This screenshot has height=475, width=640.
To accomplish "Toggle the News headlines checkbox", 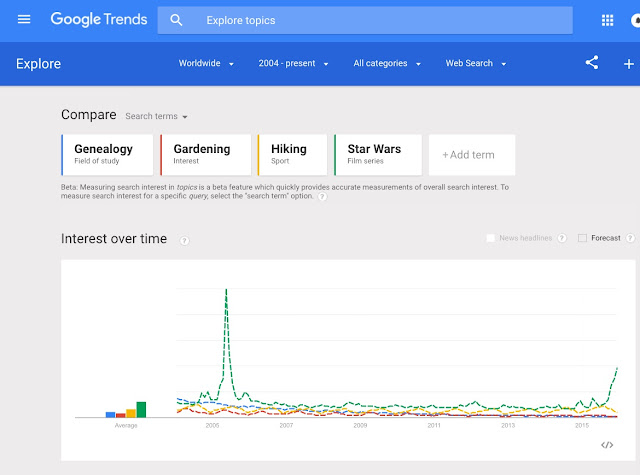I will 491,238.
